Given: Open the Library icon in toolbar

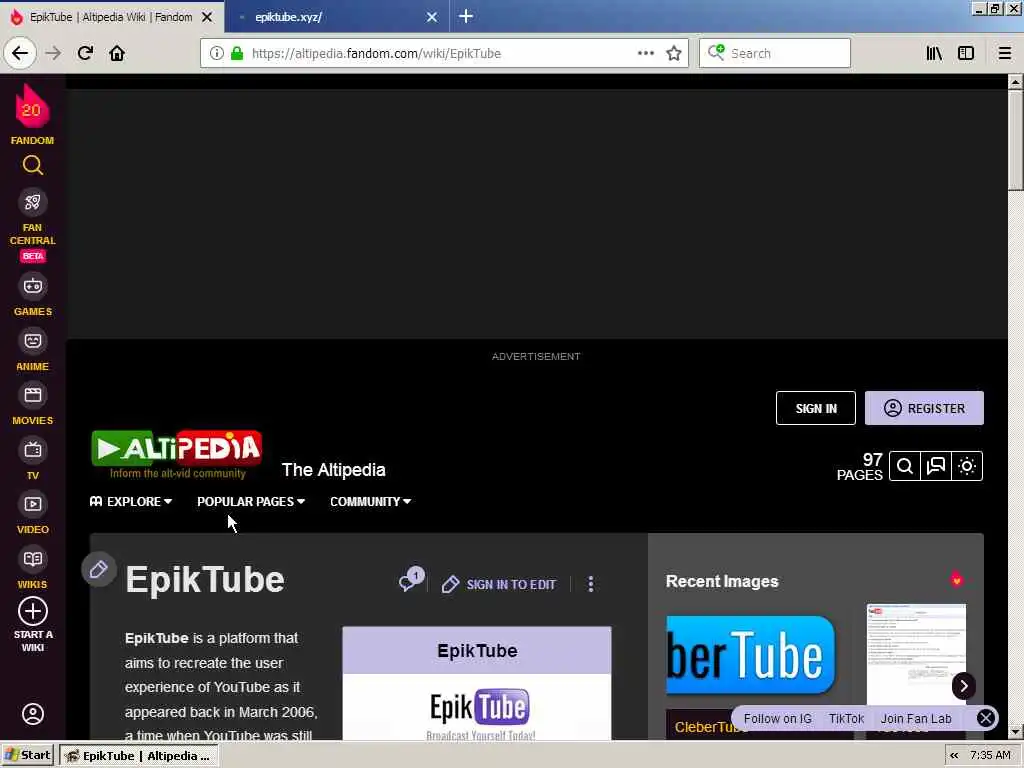Looking at the screenshot, I should click(x=934, y=53).
